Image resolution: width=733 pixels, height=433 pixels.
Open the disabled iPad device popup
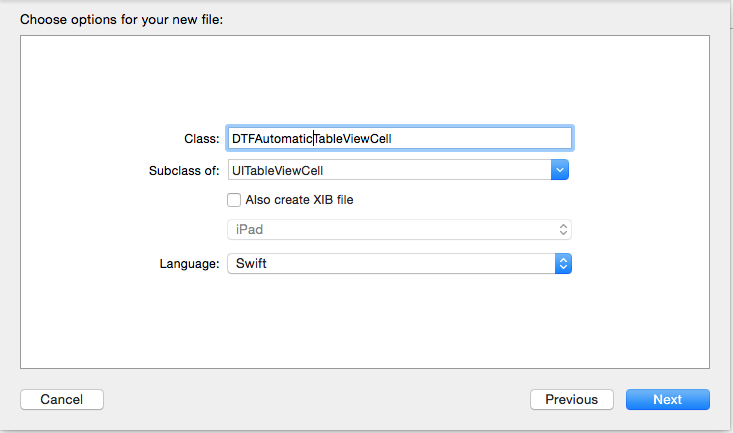click(x=399, y=230)
